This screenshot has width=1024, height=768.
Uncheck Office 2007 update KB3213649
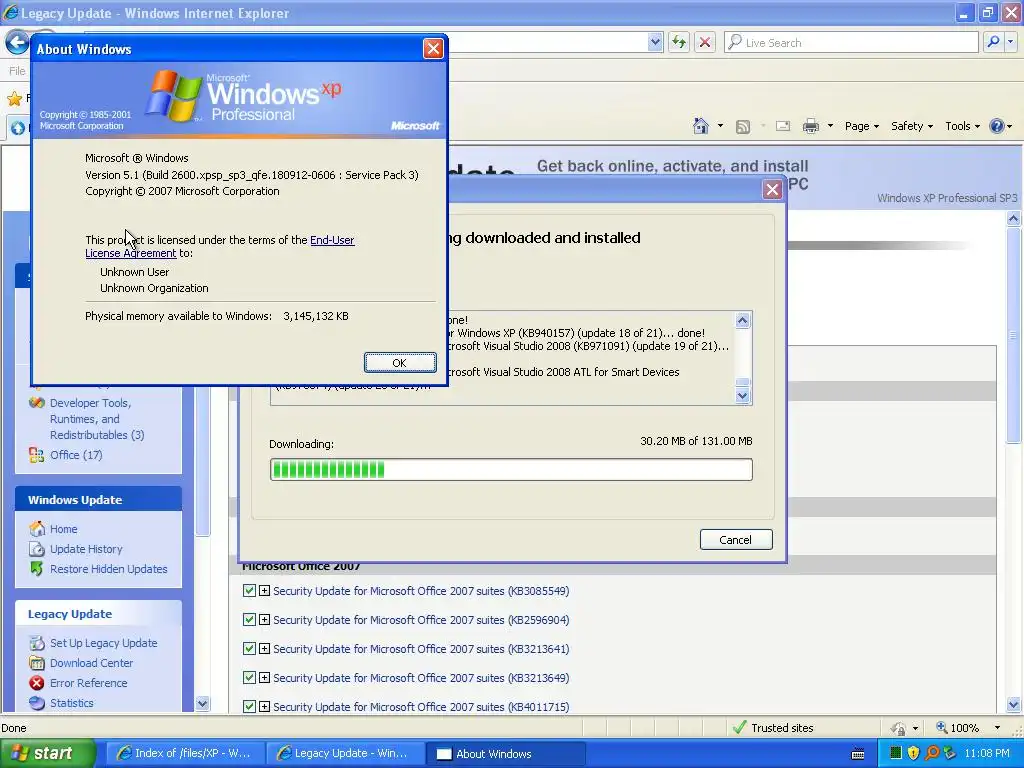[249, 677]
